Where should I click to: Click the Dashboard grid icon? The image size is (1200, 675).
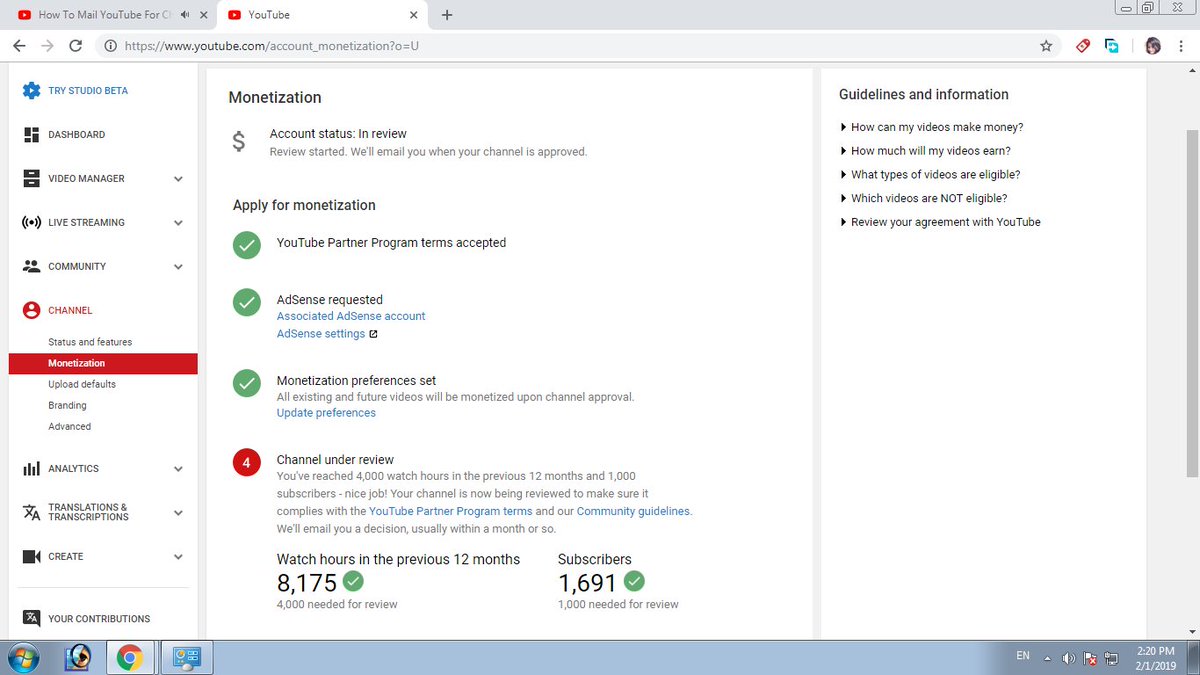(31, 134)
